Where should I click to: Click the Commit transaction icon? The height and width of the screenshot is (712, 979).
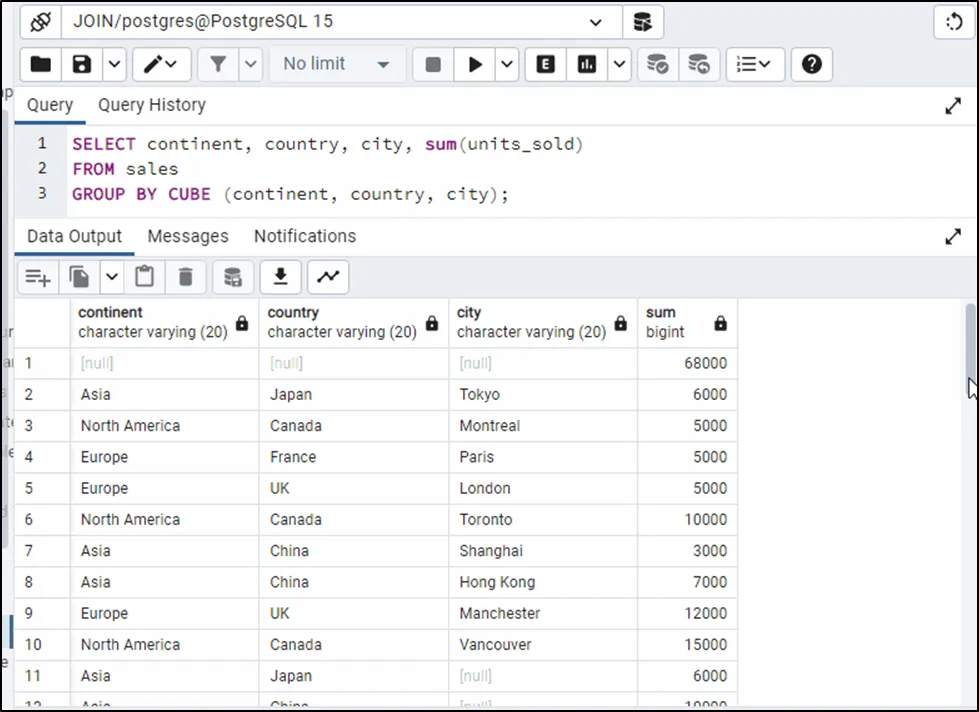pyautogui.click(x=657, y=65)
